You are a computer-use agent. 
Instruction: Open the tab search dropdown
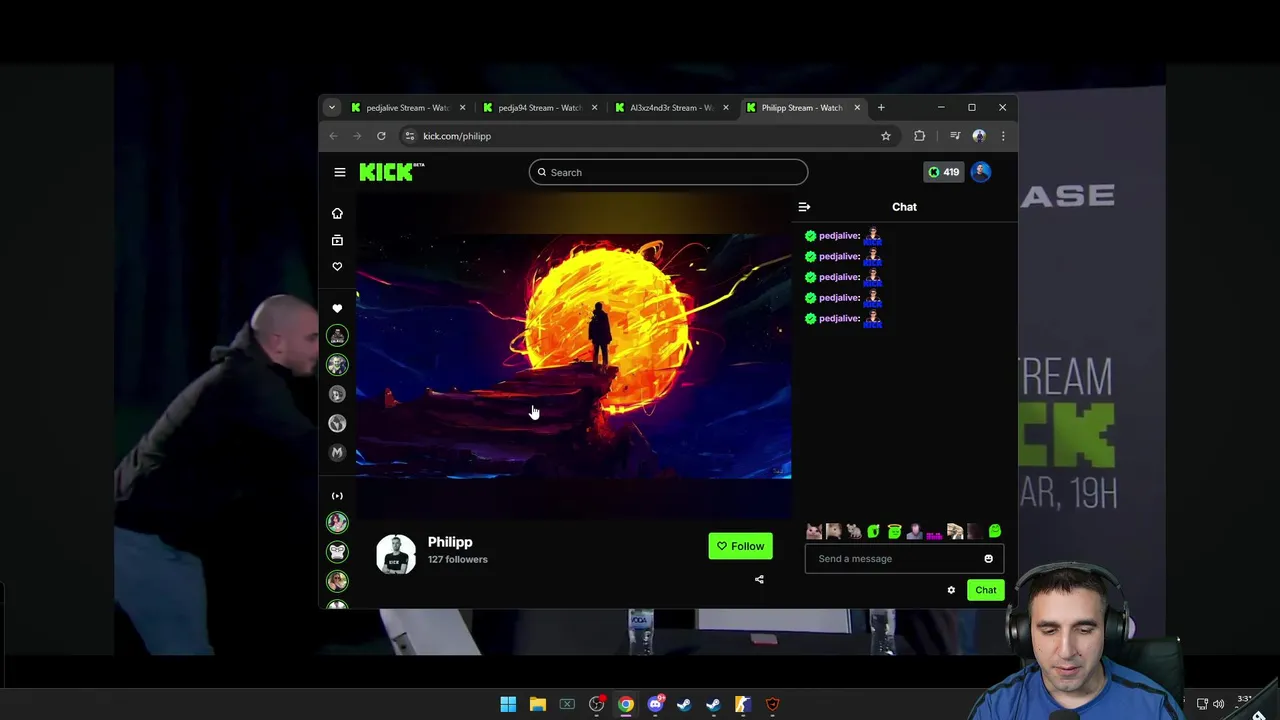coord(331,107)
